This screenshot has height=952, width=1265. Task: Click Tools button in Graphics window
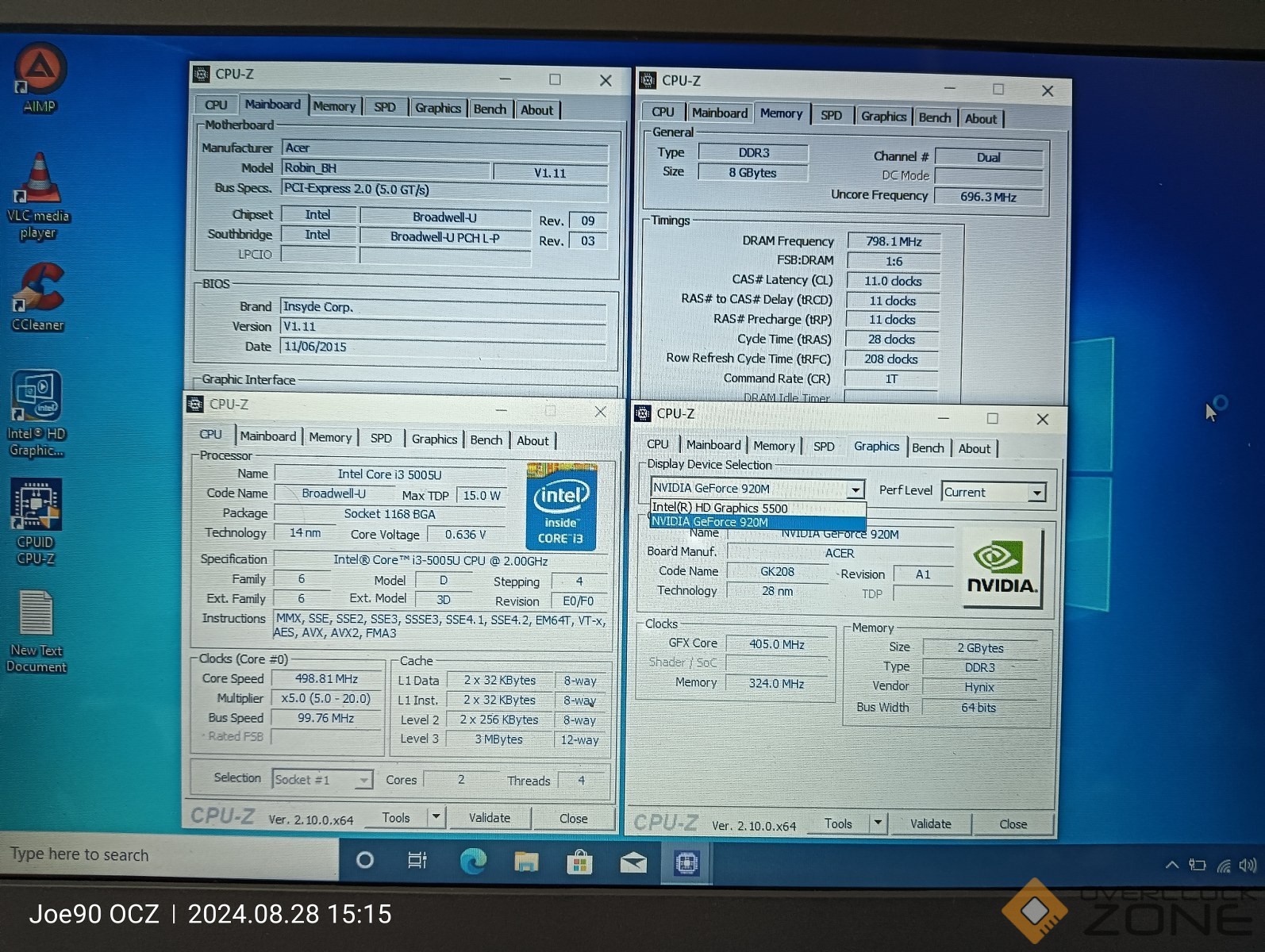tap(838, 823)
